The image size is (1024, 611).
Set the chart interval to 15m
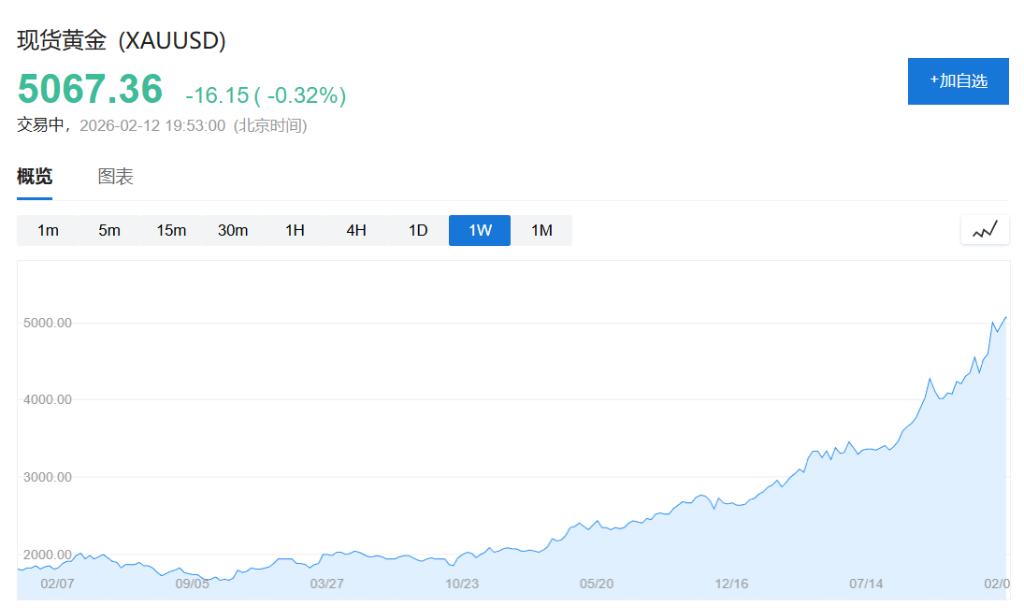pyautogui.click(x=171, y=230)
